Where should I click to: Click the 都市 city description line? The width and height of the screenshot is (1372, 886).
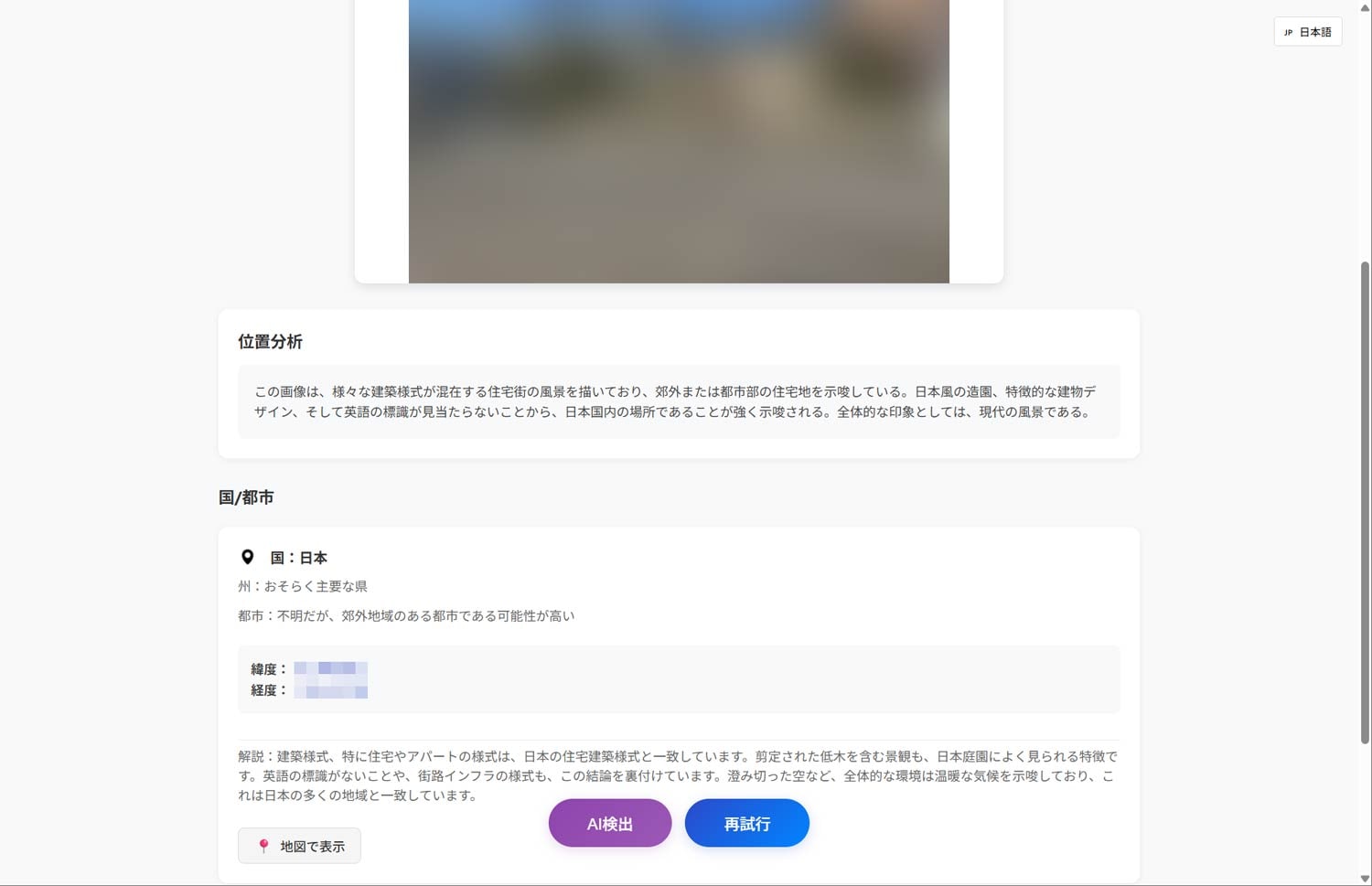[x=405, y=615]
